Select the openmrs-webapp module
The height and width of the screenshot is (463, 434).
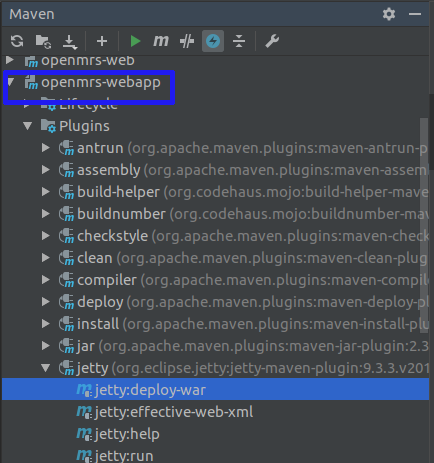pyautogui.click(x=101, y=82)
